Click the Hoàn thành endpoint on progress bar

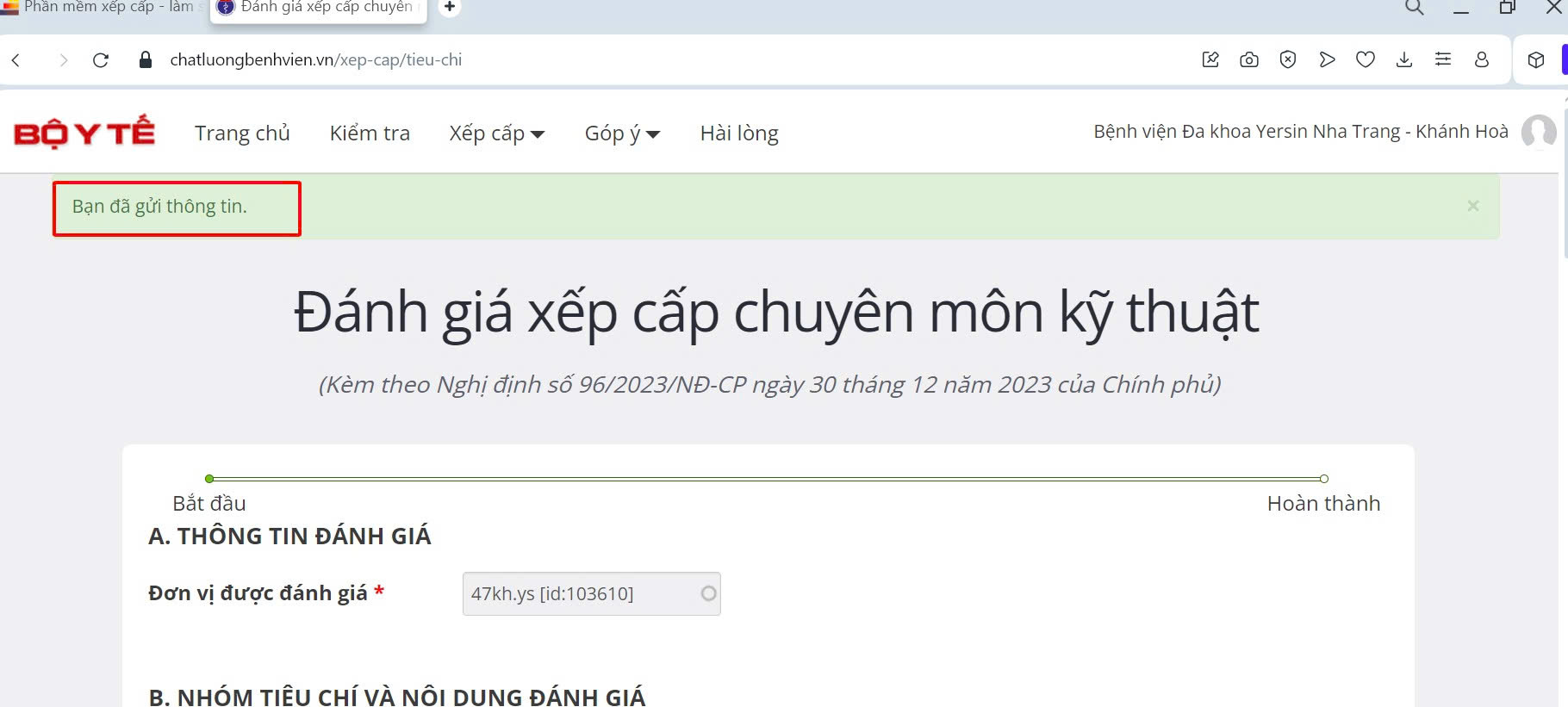[x=1324, y=479]
